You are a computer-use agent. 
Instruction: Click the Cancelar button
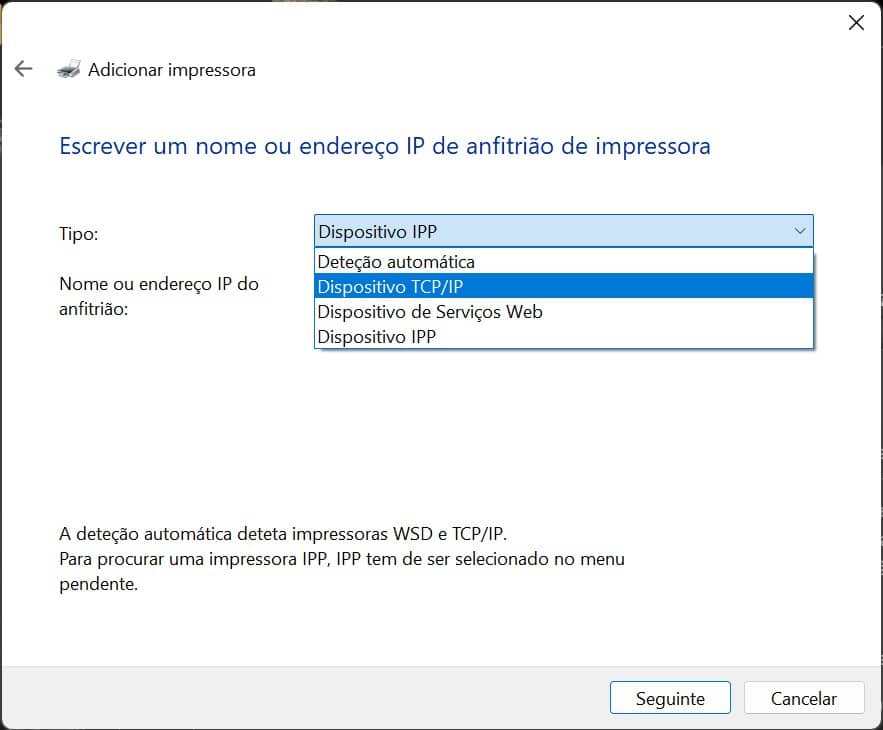tap(803, 698)
